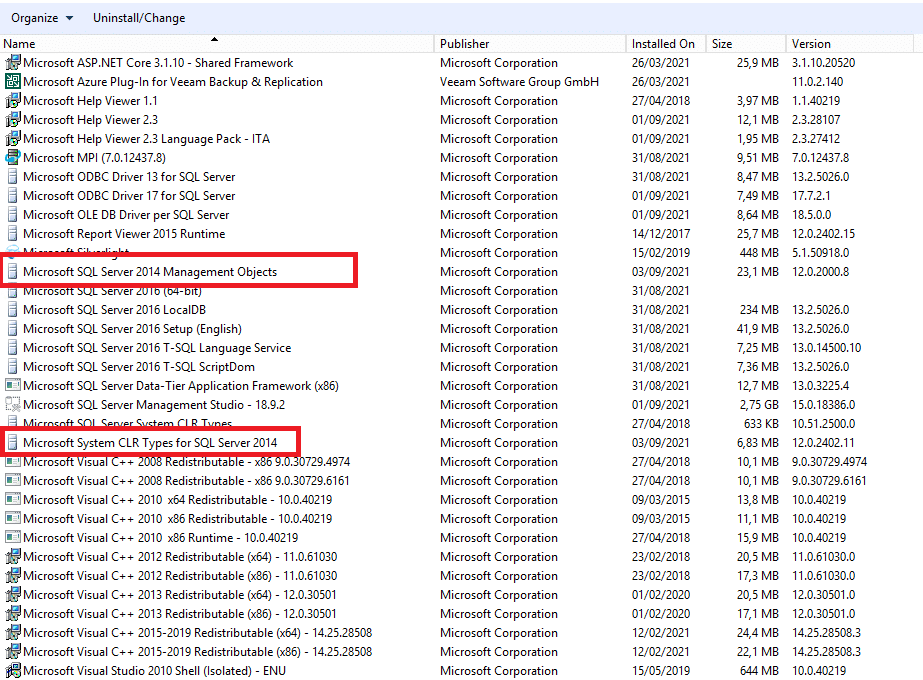
Task: Sort by the Name column header
Action: pos(217,44)
